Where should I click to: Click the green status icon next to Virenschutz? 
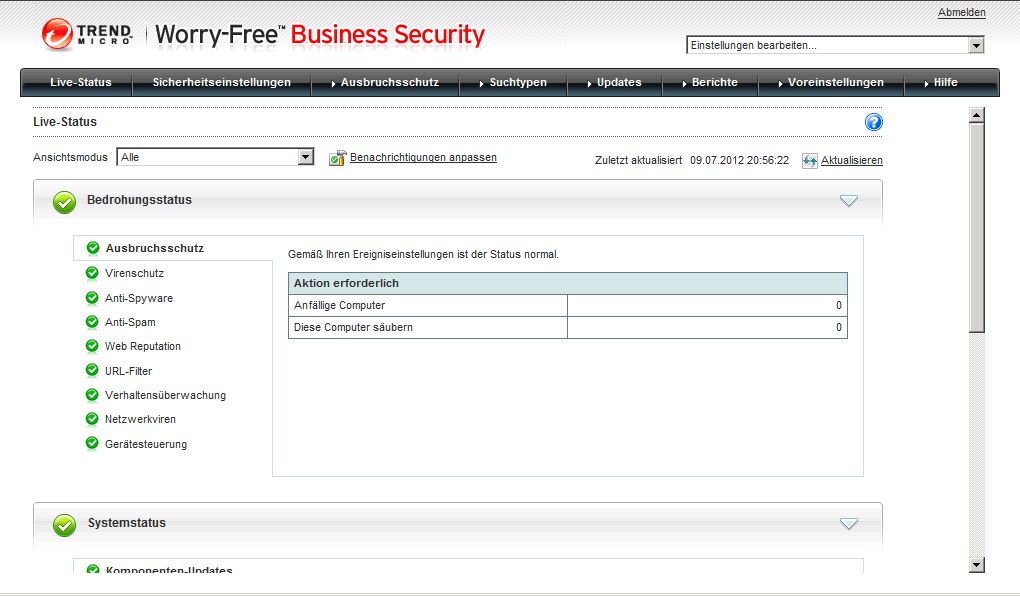(93, 273)
